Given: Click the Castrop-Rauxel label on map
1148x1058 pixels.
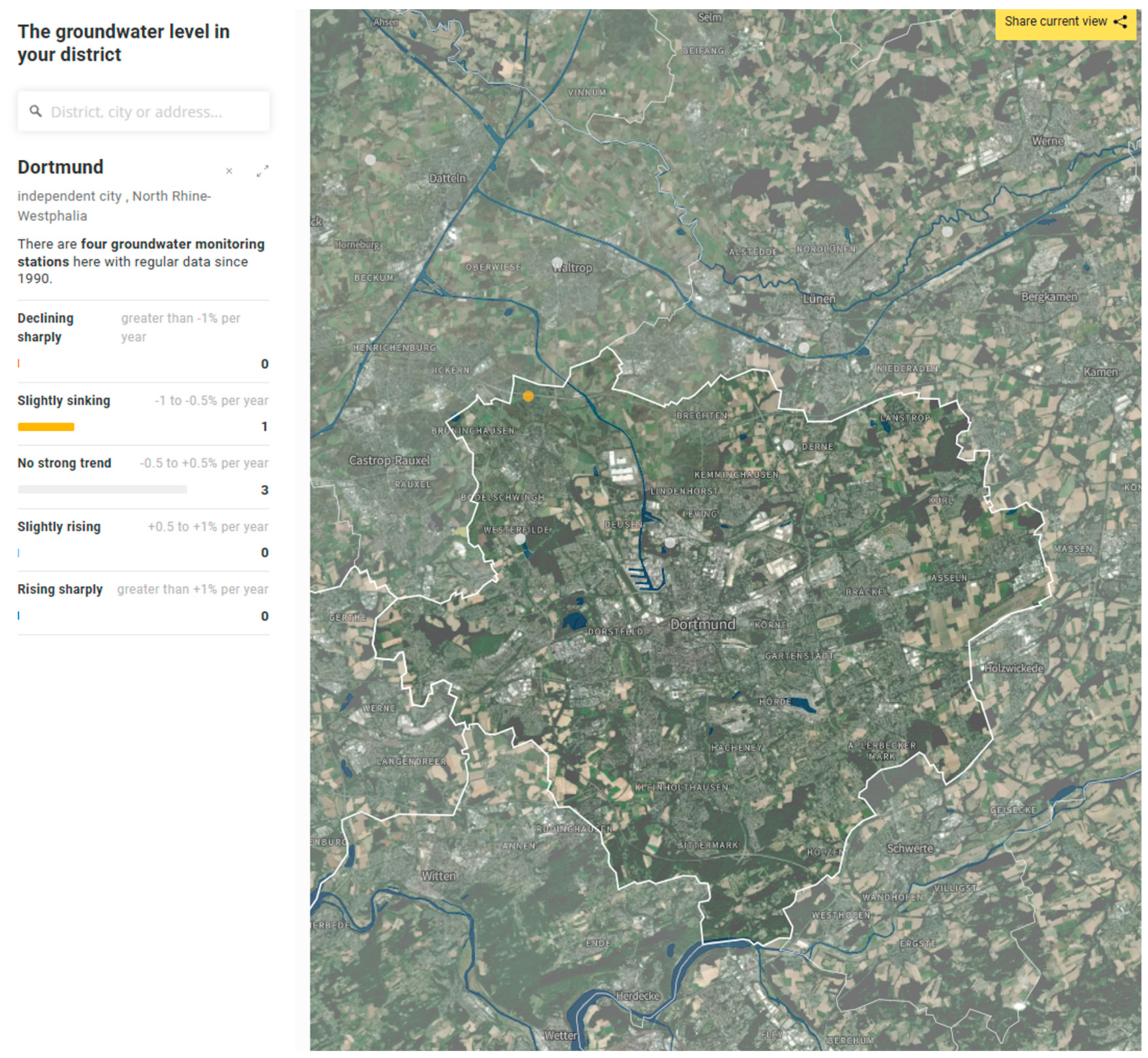Looking at the screenshot, I should point(390,460).
